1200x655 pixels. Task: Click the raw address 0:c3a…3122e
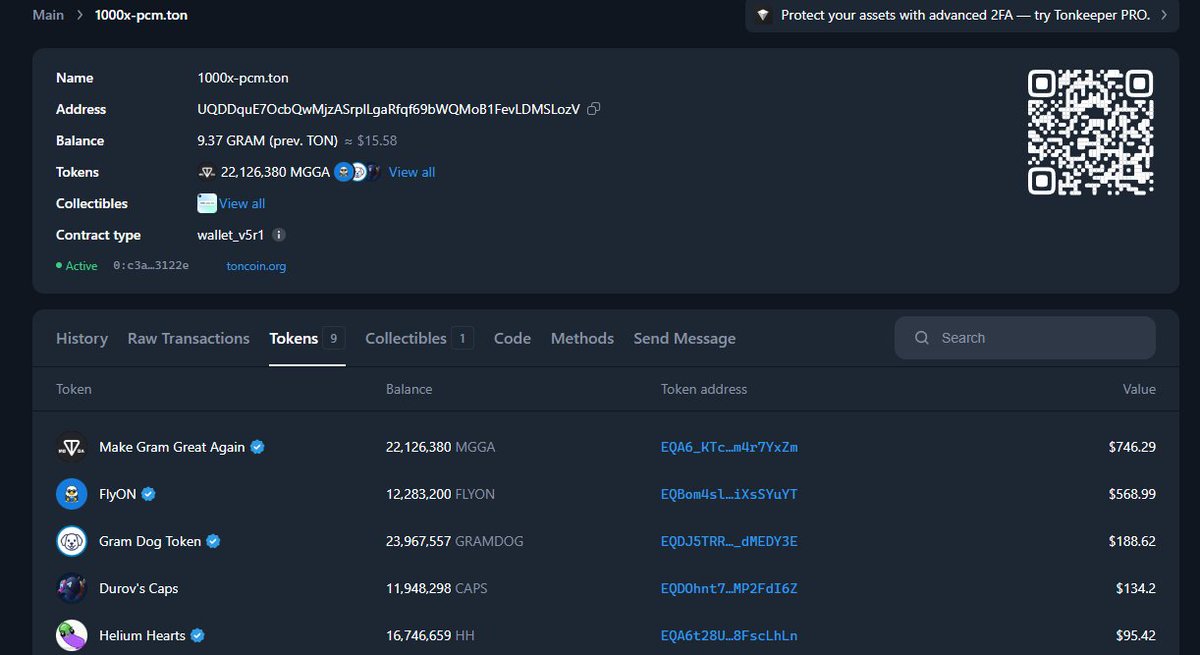tap(151, 267)
